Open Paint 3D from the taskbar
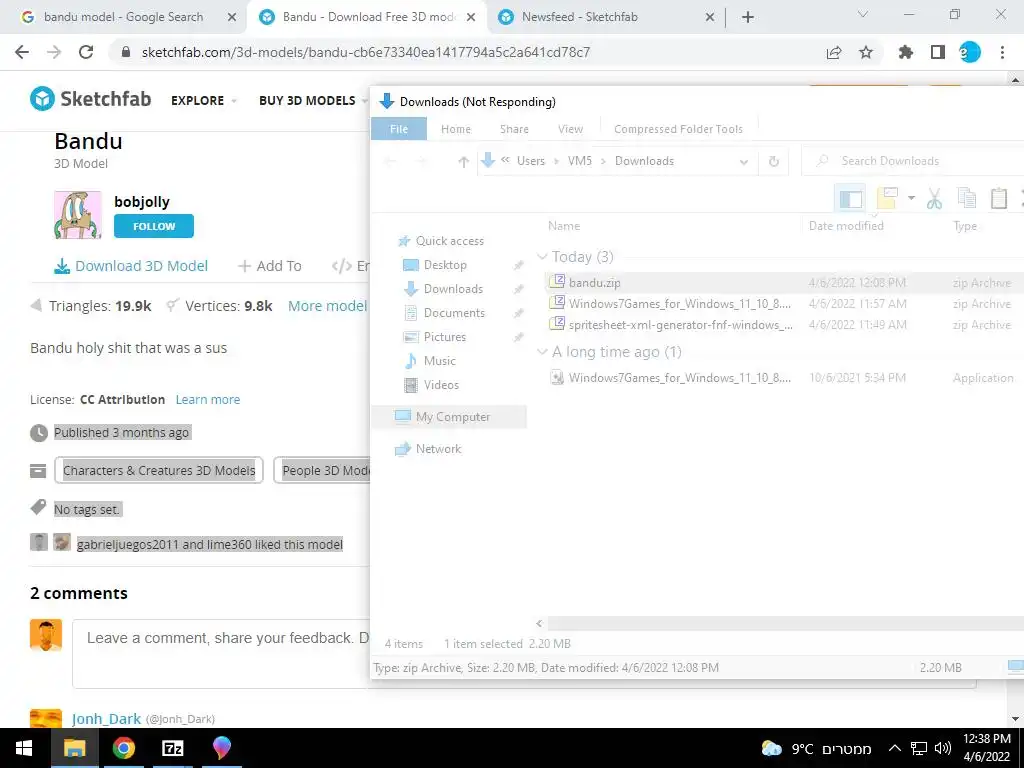Image resolution: width=1024 pixels, height=768 pixels. click(x=221, y=748)
